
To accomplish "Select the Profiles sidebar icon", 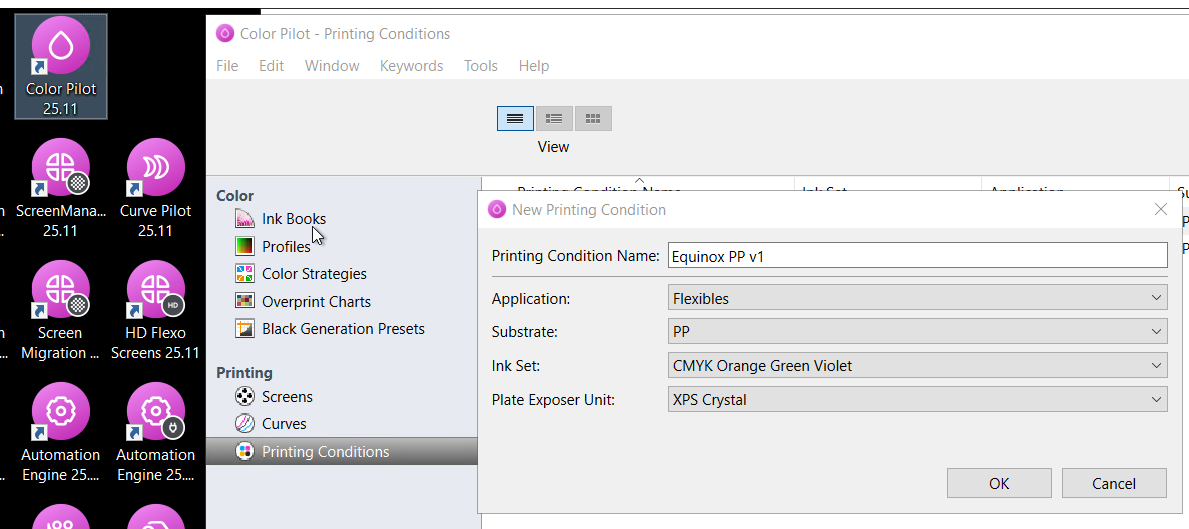I will [244, 246].
